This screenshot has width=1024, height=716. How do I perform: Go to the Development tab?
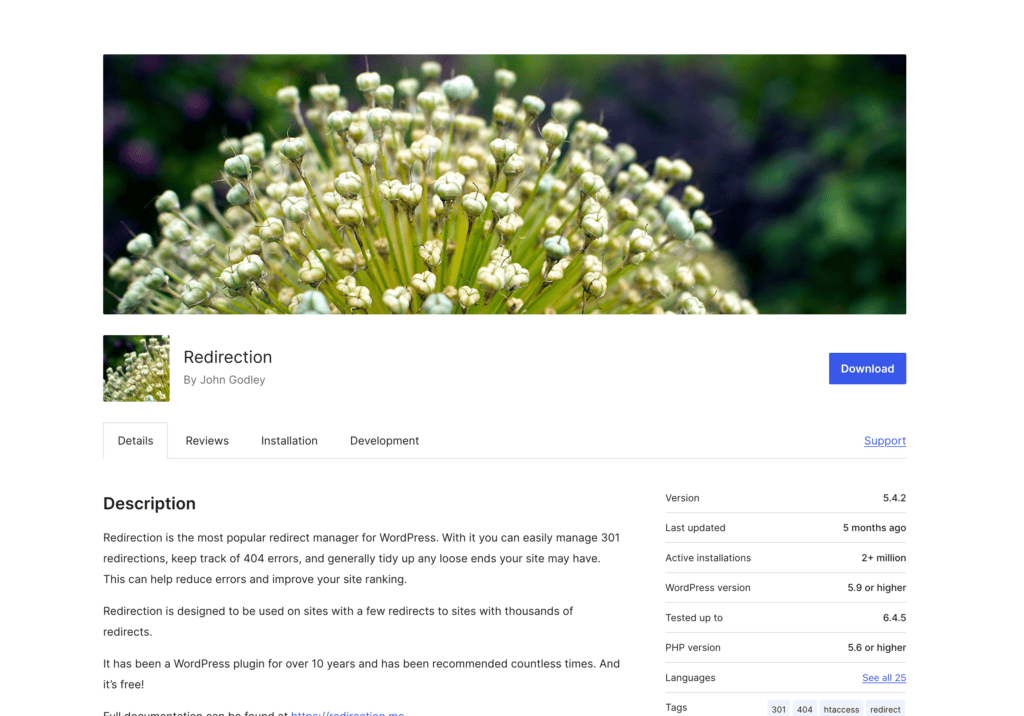pos(385,441)
